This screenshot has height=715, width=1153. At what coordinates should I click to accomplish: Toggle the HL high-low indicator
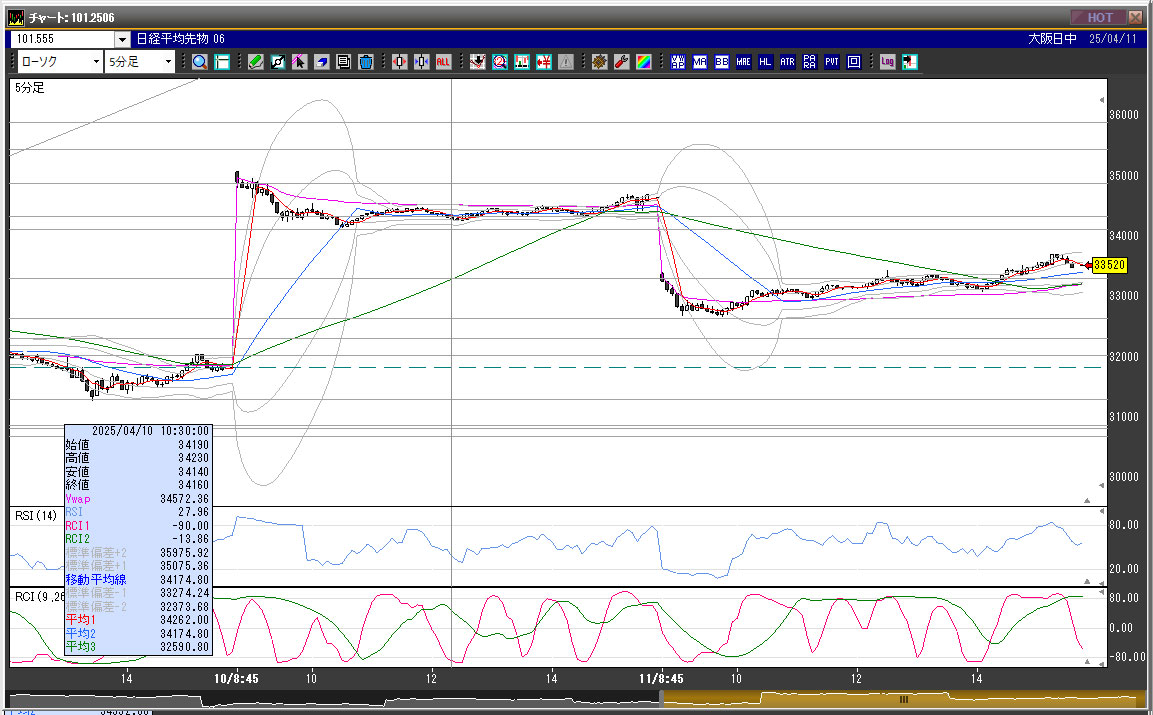point(765,62)
